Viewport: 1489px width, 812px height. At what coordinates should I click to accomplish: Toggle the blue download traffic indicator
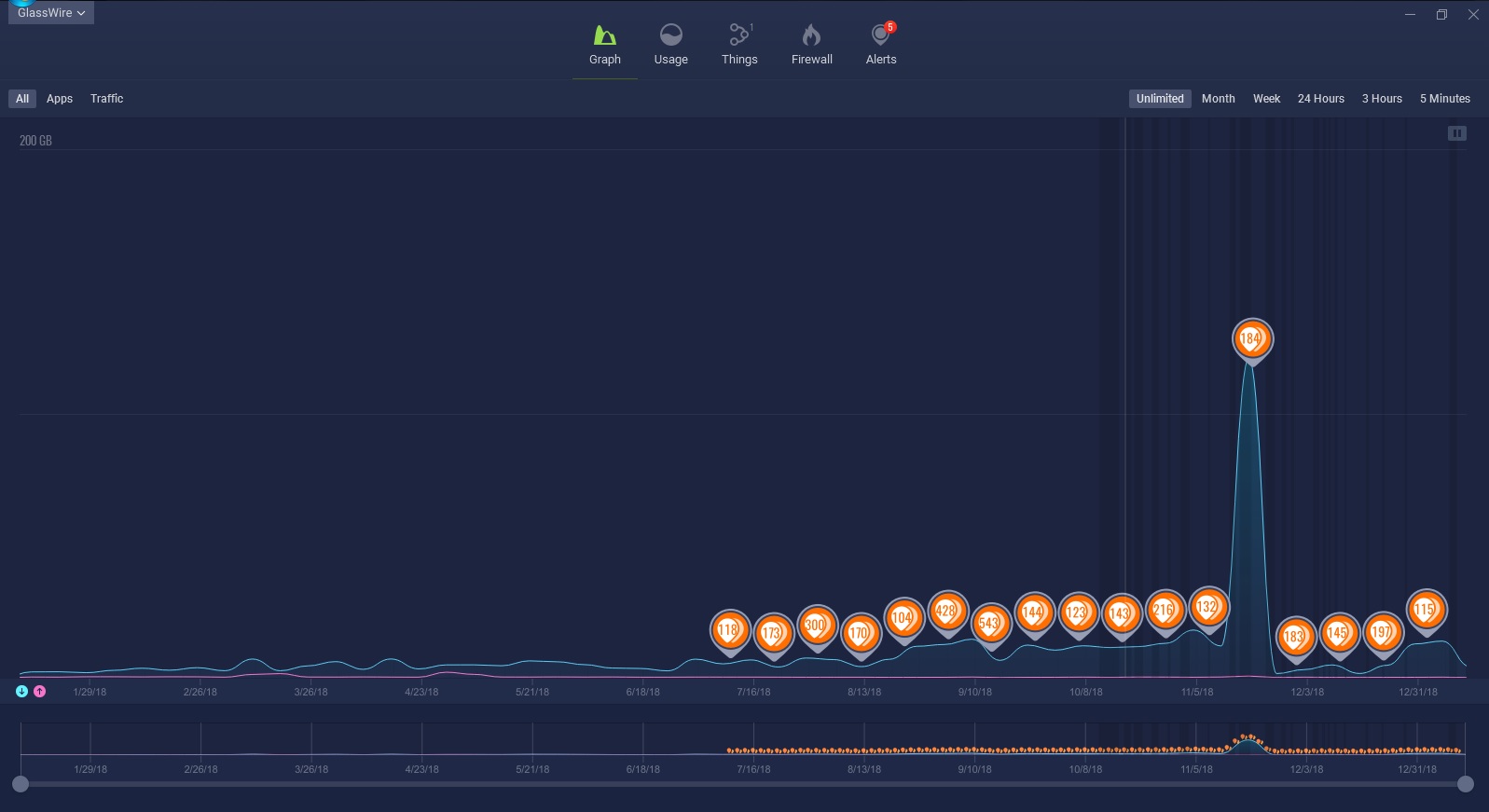[x=22, y=691]
